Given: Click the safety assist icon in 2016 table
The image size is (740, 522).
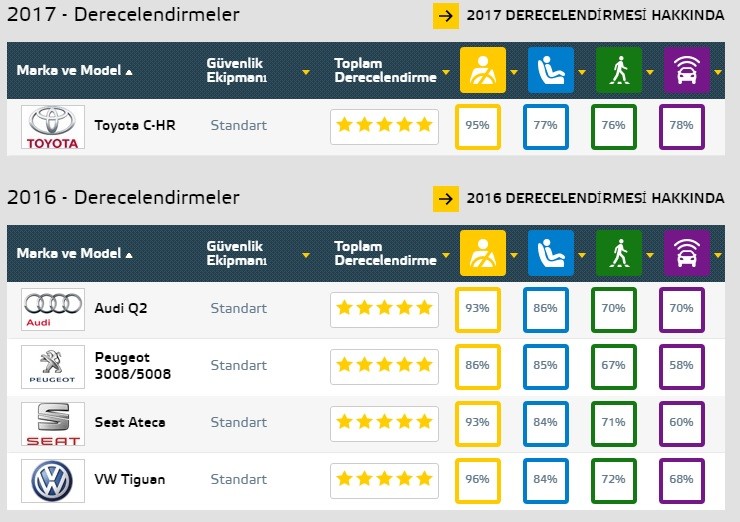Looking at the screenshot, I should point(686,253).
